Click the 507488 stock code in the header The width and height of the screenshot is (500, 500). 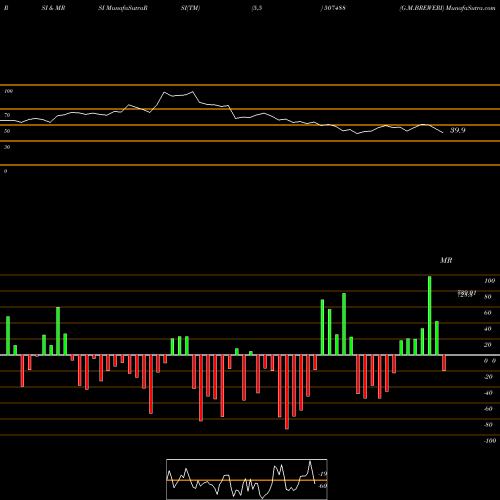coord(334,8)
